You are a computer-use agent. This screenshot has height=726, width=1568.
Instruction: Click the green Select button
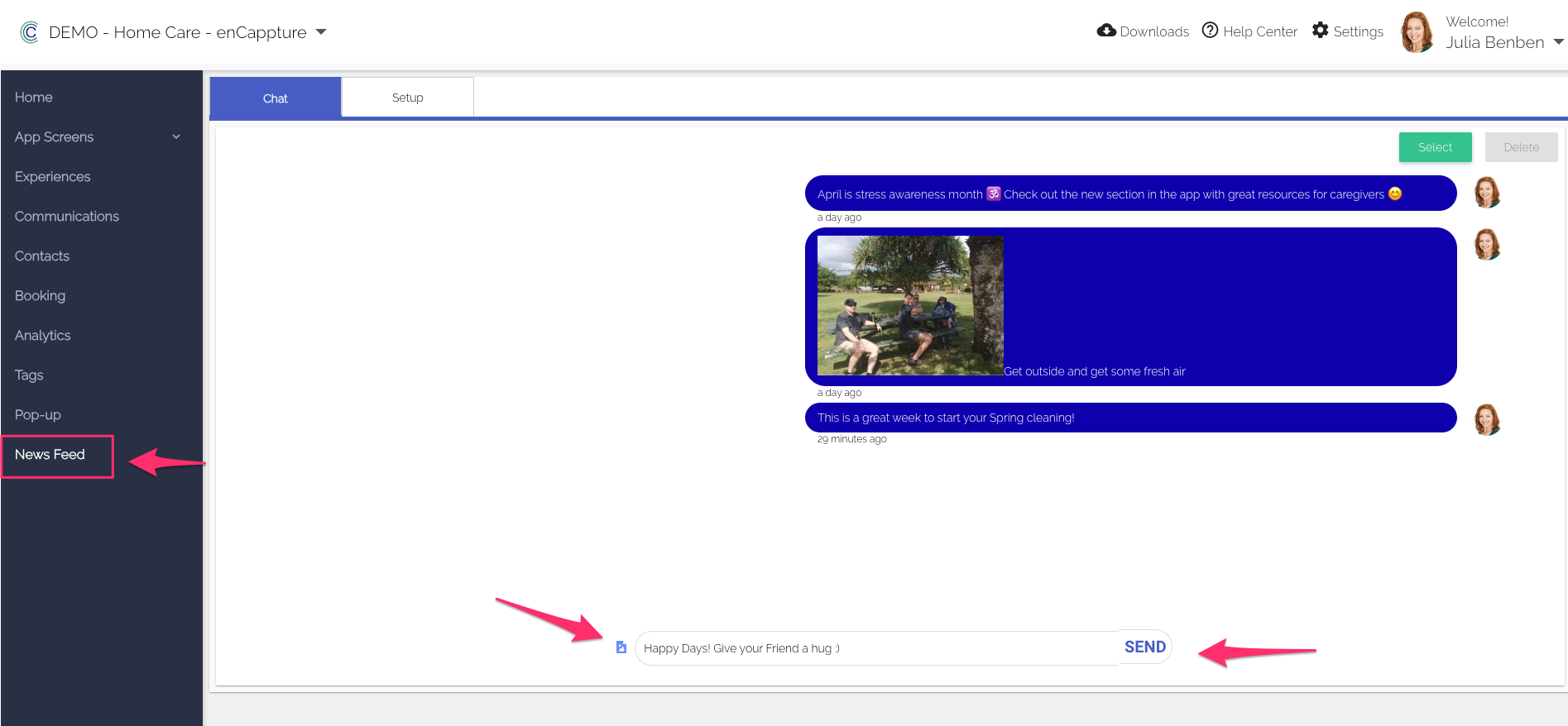coord(1436,147)
